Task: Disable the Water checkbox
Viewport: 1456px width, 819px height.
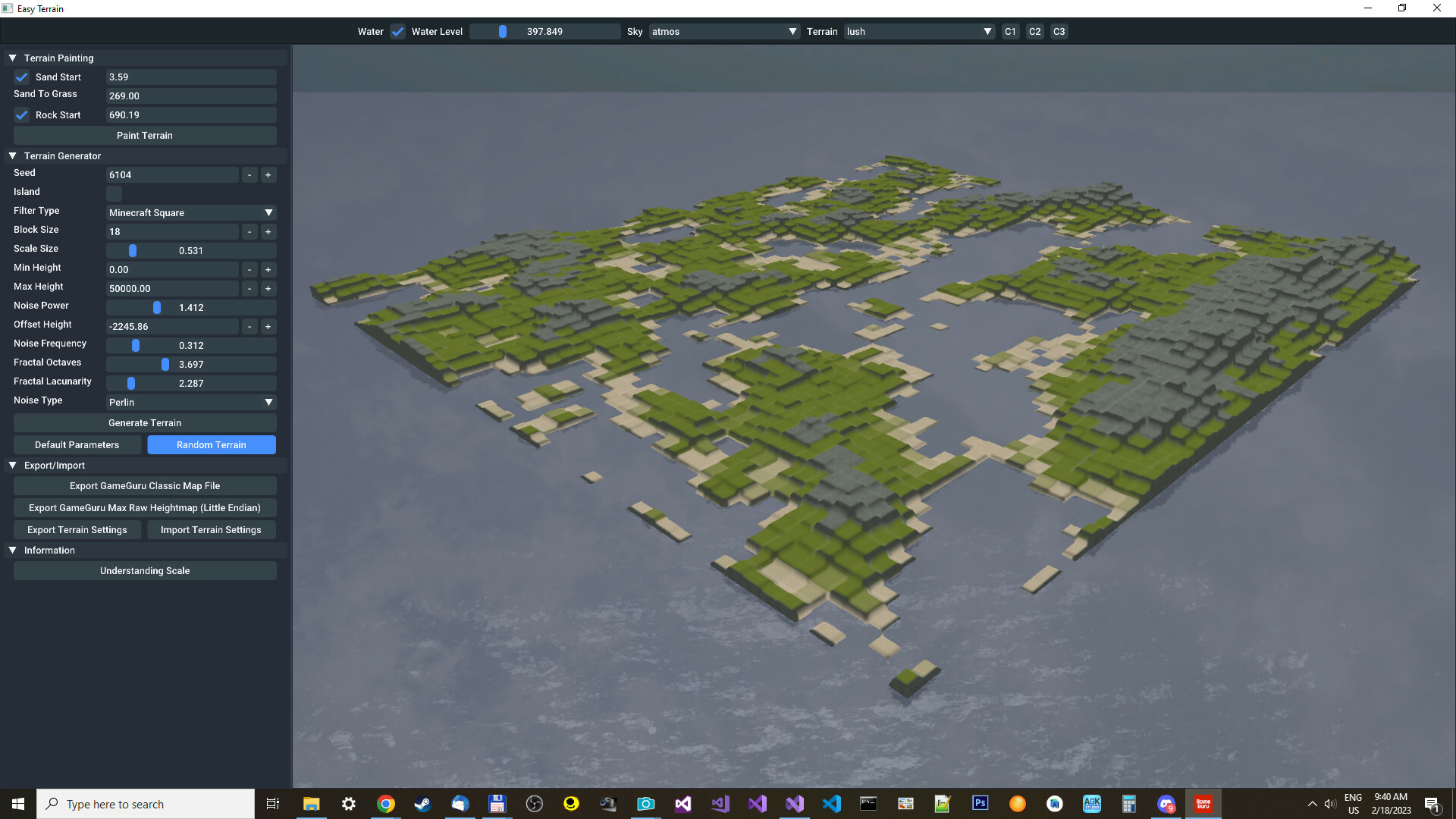Action: point(397,31)
